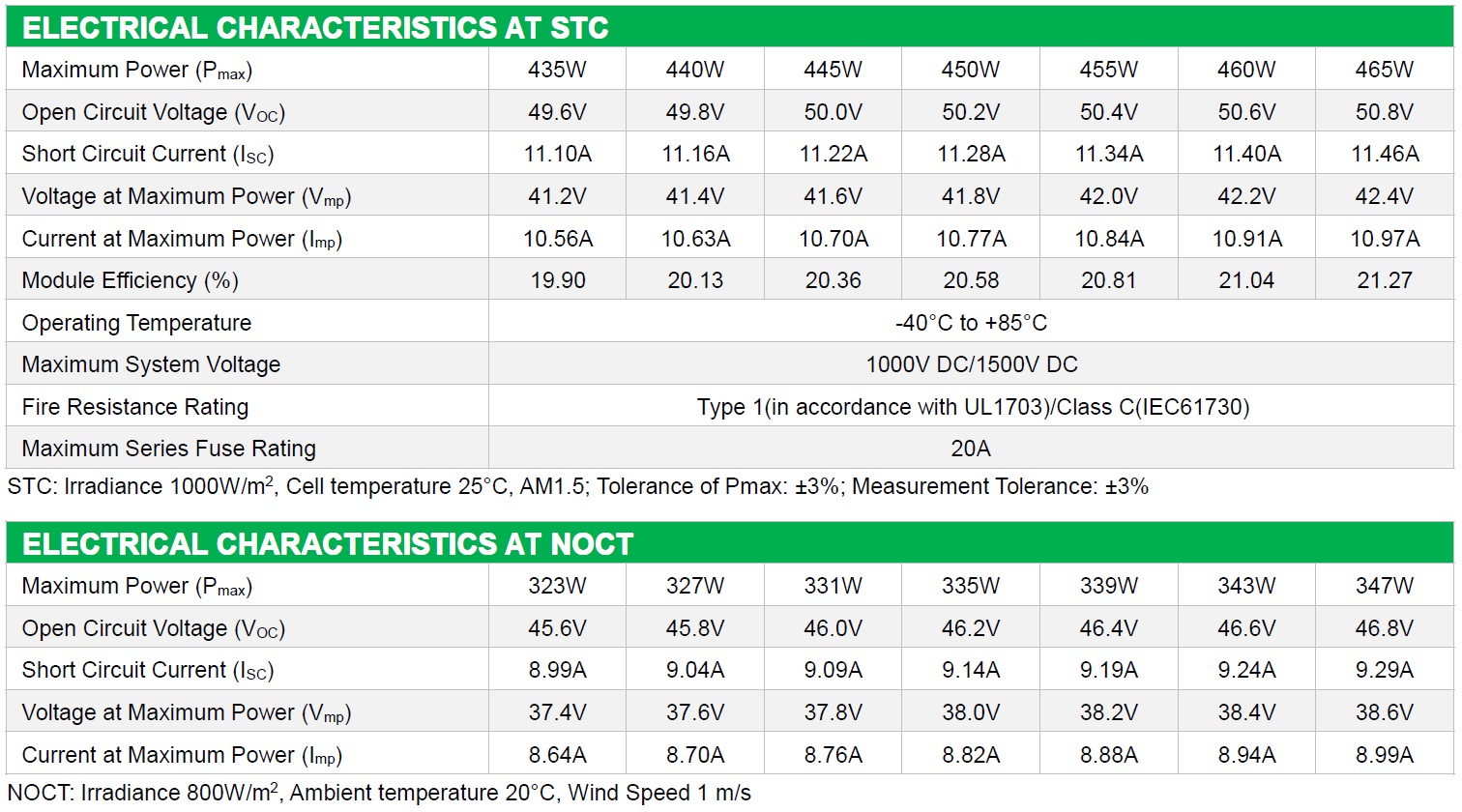The height and width of the screenshot is (812, 1462).
Task: Select the Fire Resistance Rating label
Action: click(135, 407)
